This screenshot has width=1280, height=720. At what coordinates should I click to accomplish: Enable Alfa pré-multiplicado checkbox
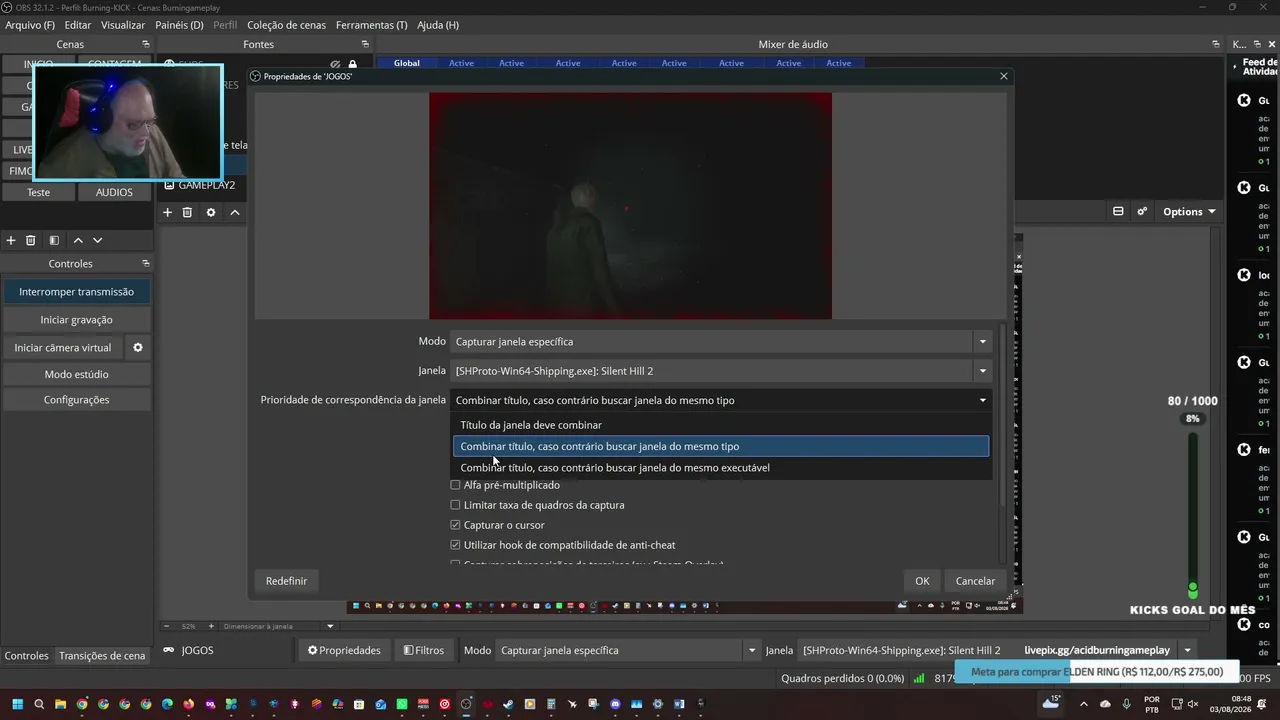pos(455,485)
